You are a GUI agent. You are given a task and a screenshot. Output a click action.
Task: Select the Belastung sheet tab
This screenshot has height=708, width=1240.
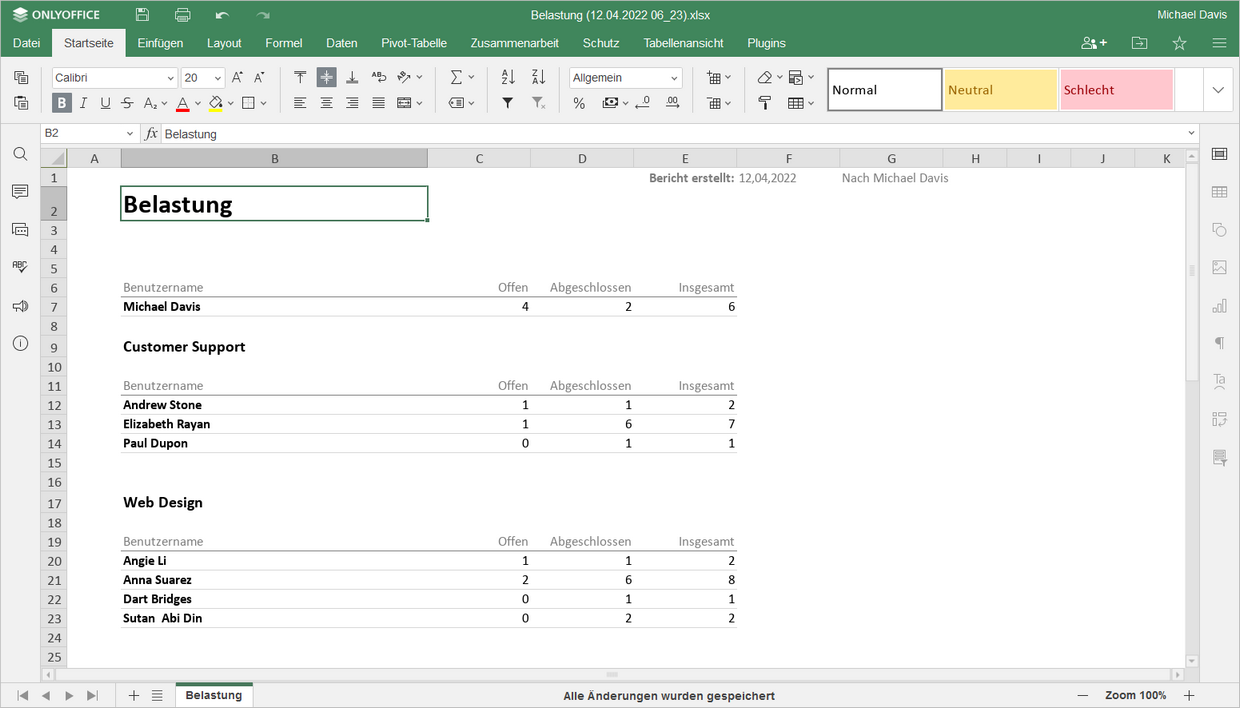(214, 695)
